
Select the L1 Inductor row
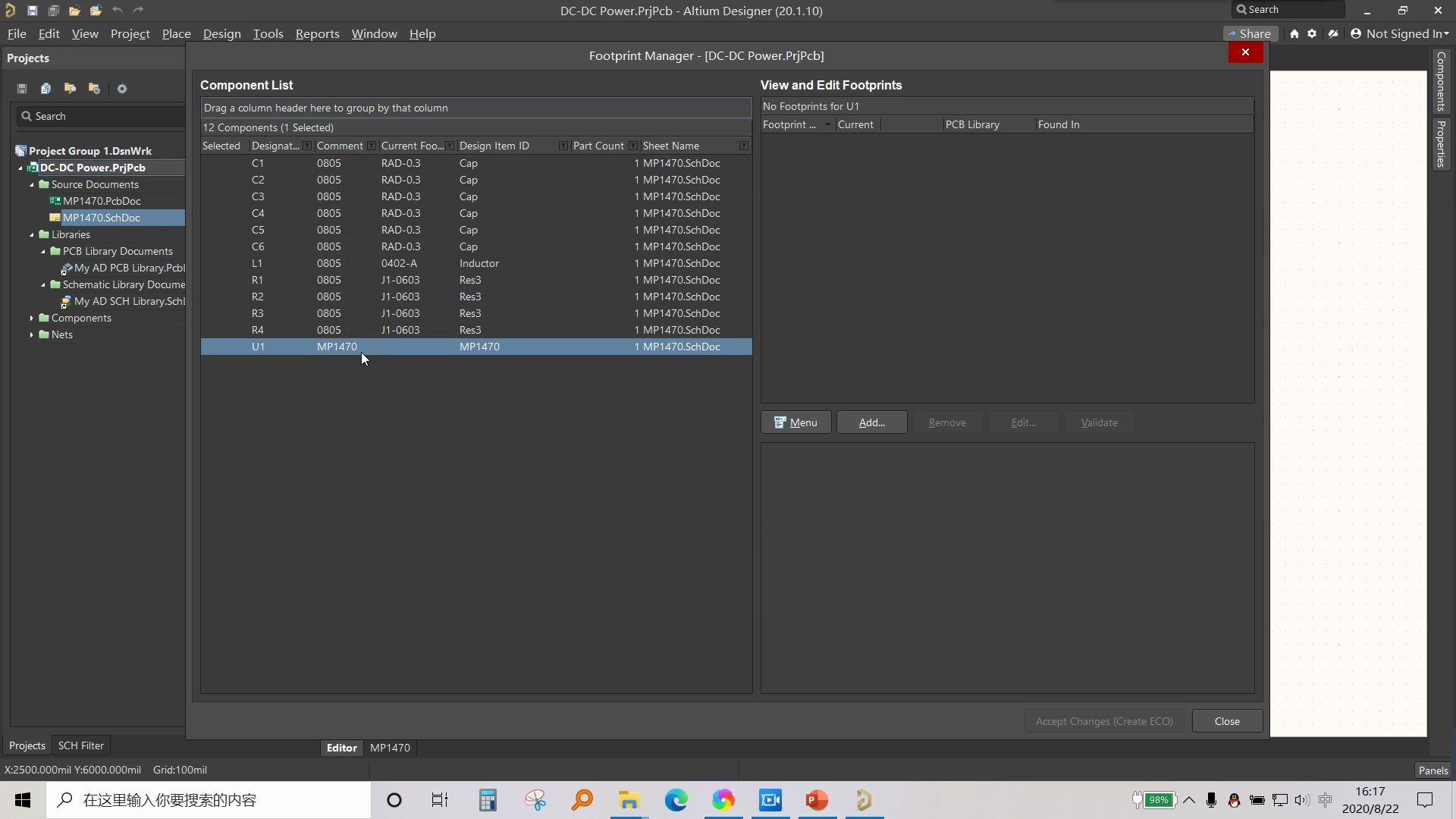(476, 263)
